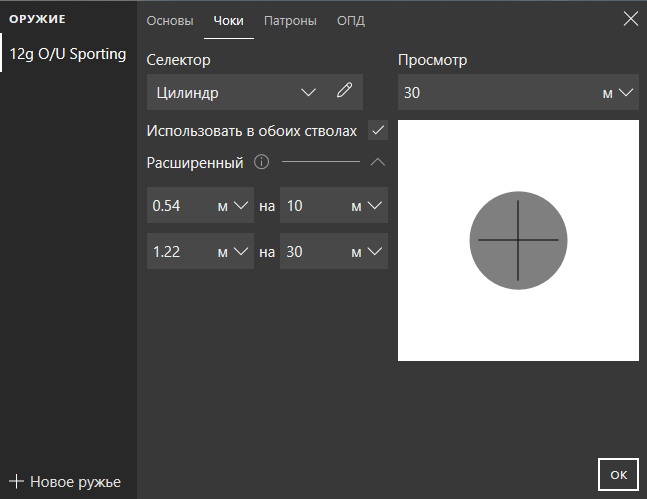This screenshot has height=499, width=647.
Task: Collapse the Расширенный section chevron
Action: coord(378,162)
